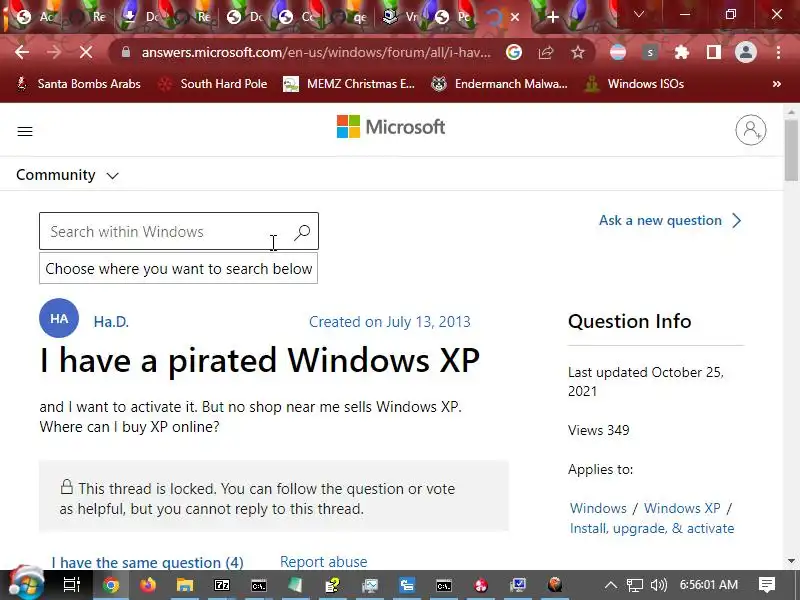
Task: Click the taskbar clock 6:56:01 AM
Action: 708,585
